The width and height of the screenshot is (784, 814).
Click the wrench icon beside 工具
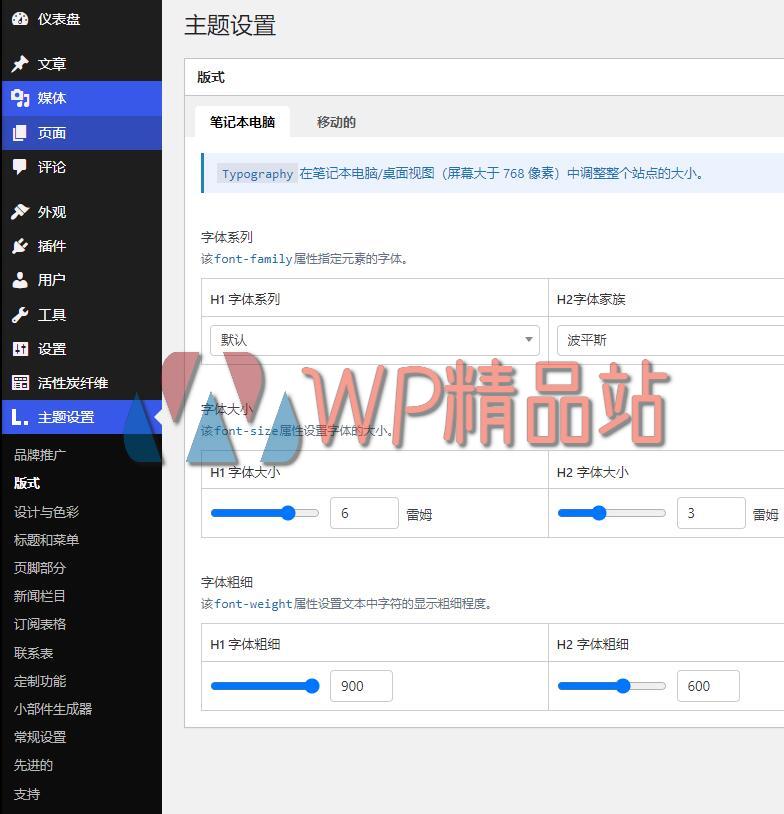(x=20, y=314)
